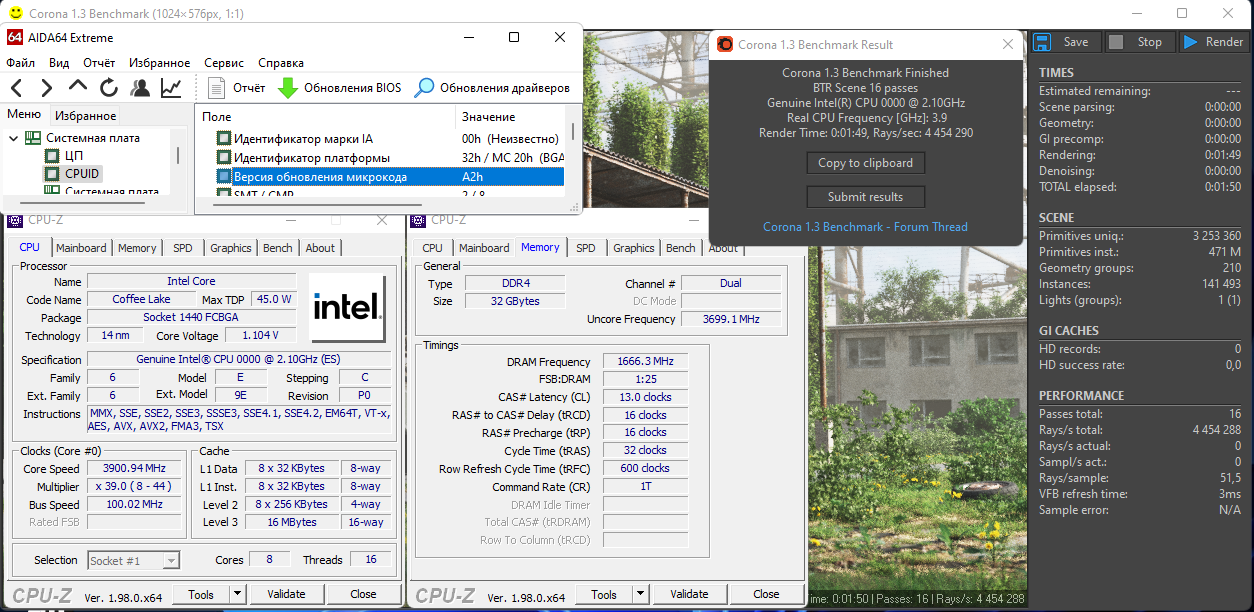The width and height of the screenshot is (1254, 612).
Task: Select Memory tab in left CPU-Z
Action: click(137, 248)
